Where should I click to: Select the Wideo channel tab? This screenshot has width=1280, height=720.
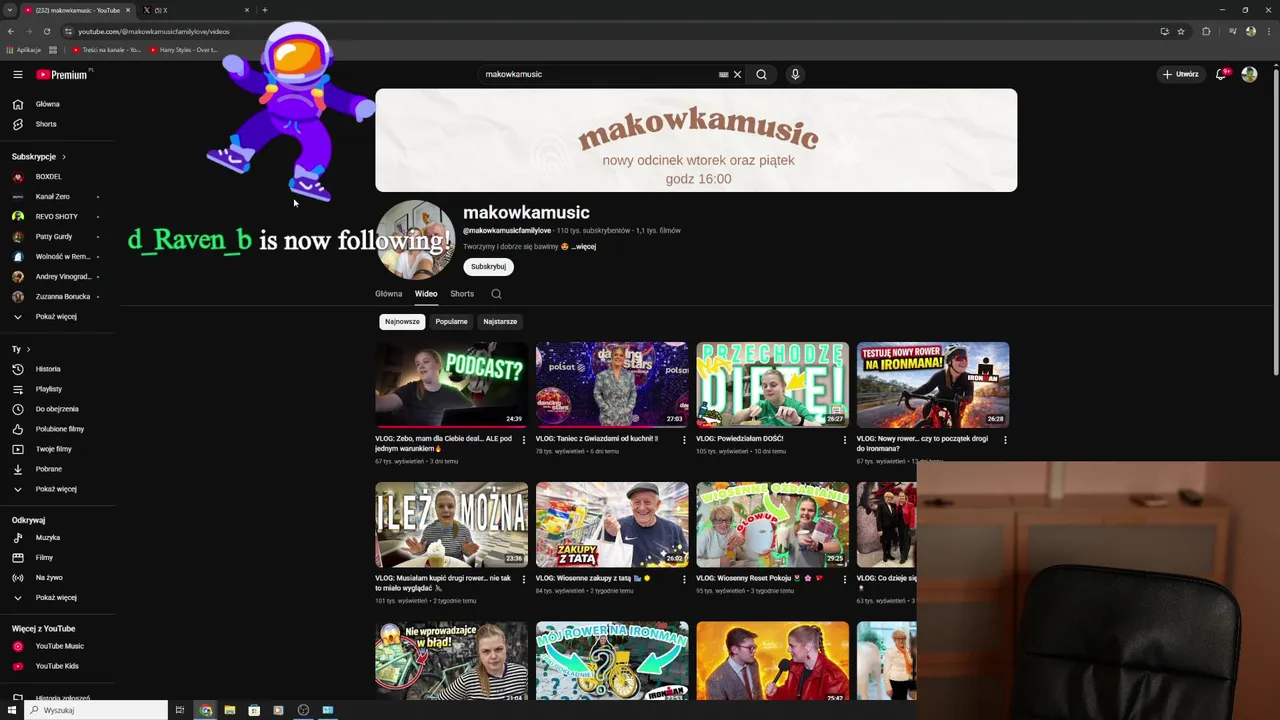(x=426, y=294)
